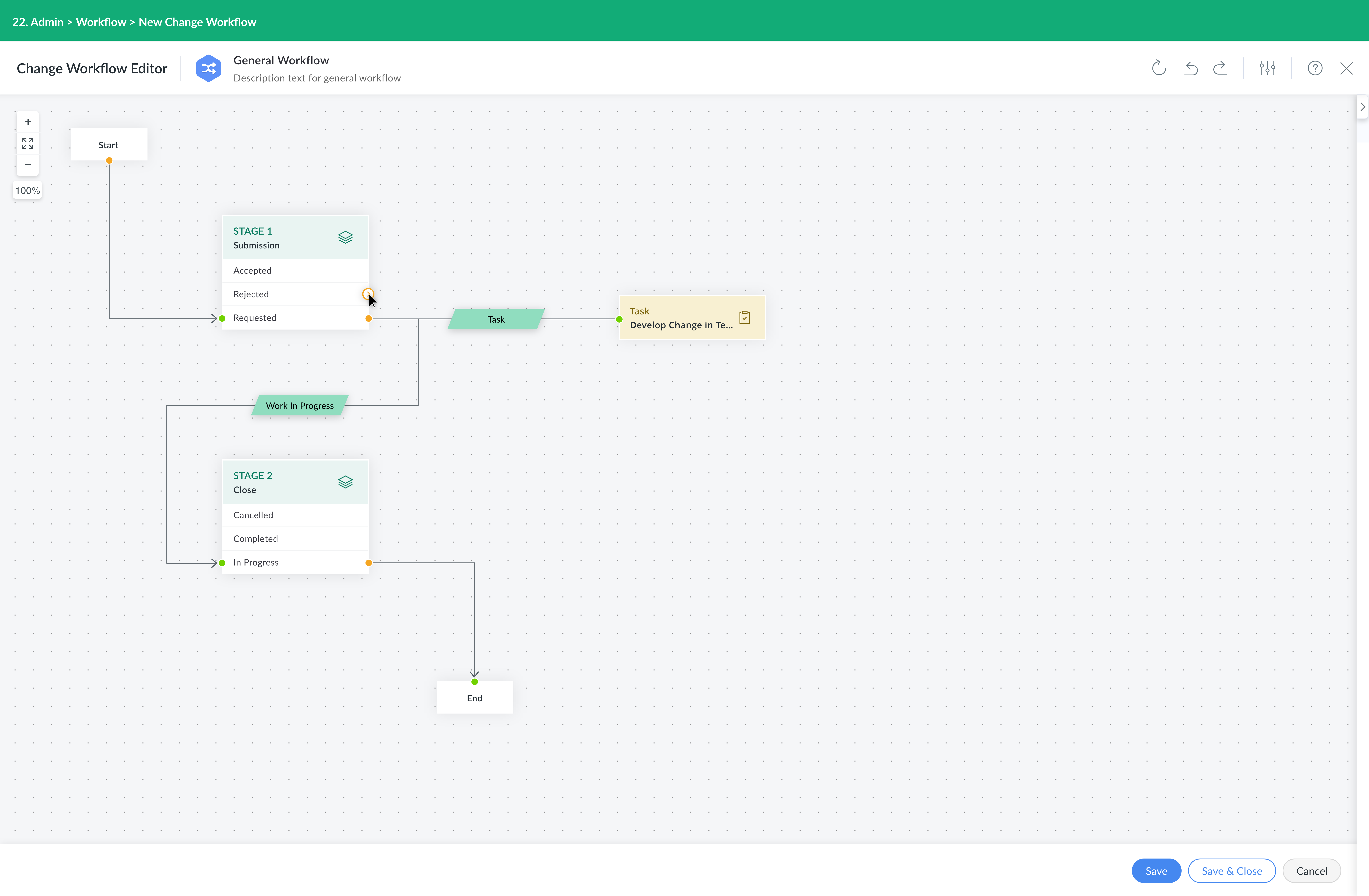Screen dimensions: 1369x896
Task: Click the Start node orange output connector
Action: click(109, 160)
